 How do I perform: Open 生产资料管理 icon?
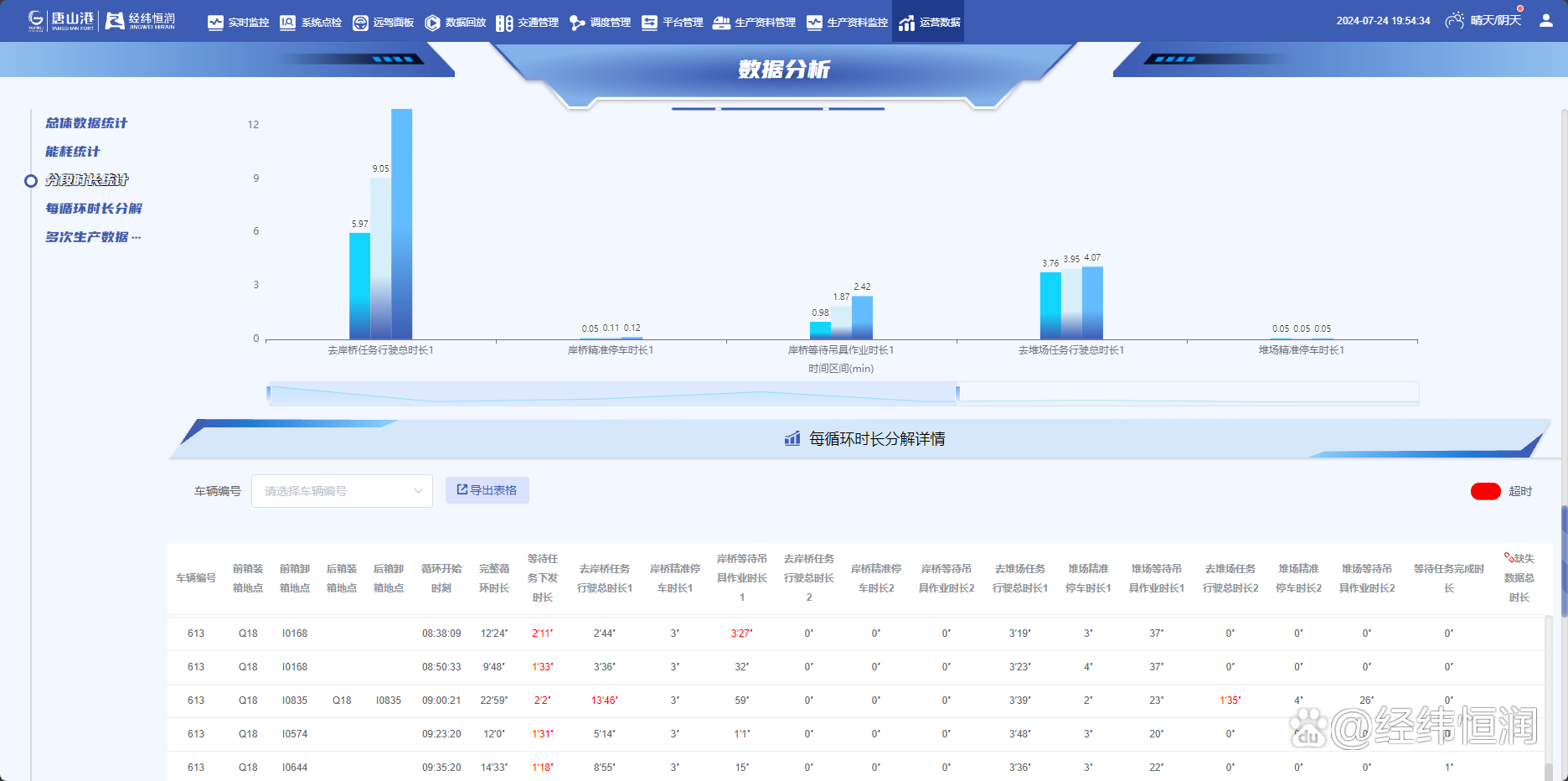pos(721,23)
